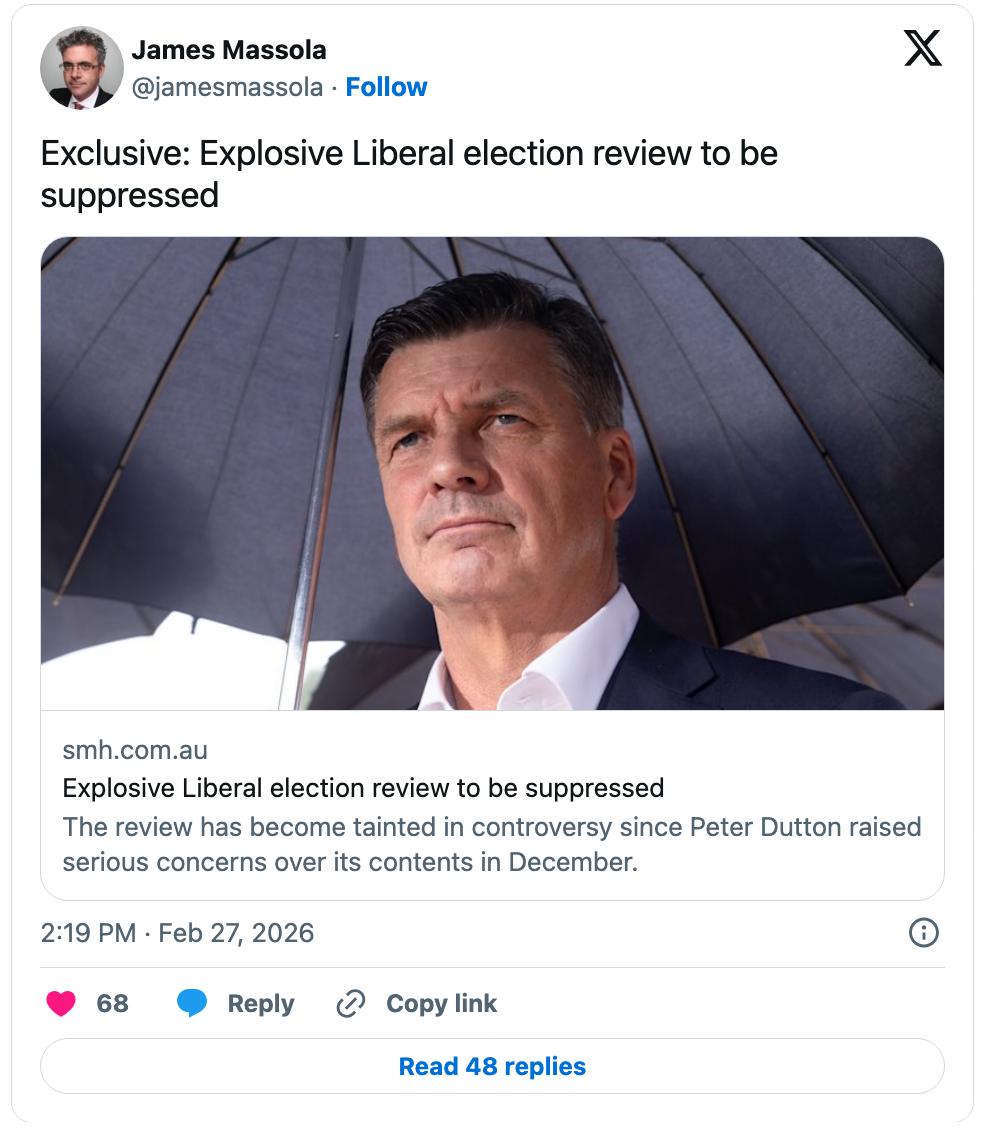Screen dimensions: 987x1135
Task: Follow @jamesmassola
Action: coord(386,88)
